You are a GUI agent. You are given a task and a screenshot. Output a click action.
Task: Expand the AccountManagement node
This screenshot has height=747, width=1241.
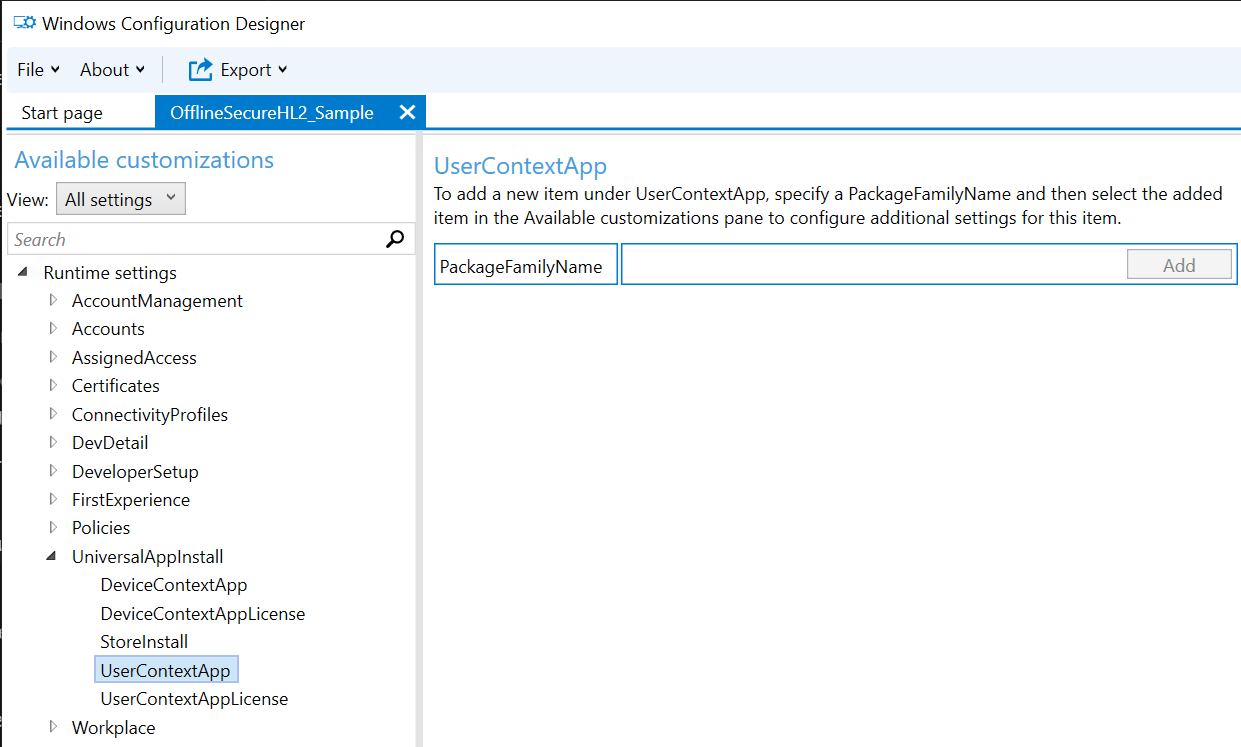53,300
